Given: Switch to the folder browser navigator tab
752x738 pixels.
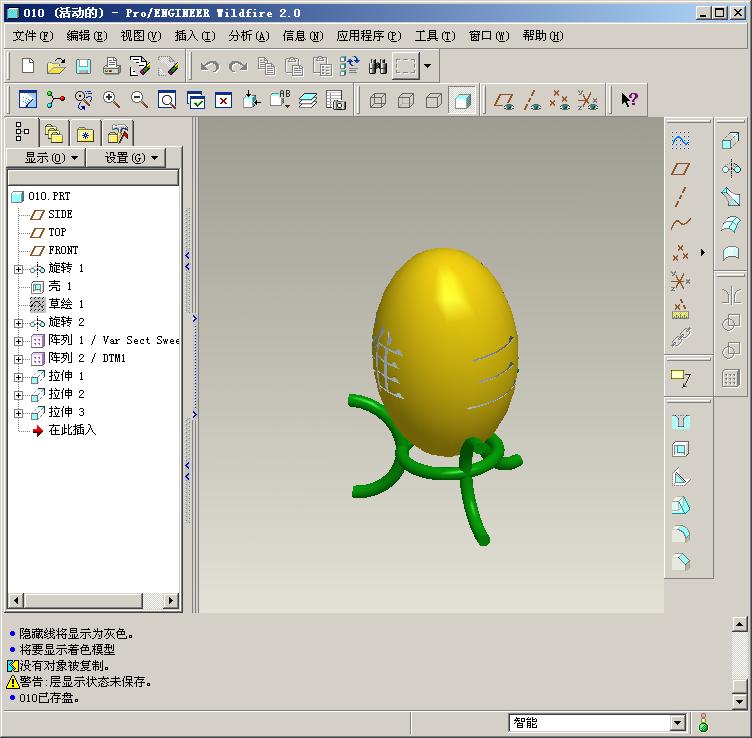Looking at the screenshot, I should pos(54,133).
